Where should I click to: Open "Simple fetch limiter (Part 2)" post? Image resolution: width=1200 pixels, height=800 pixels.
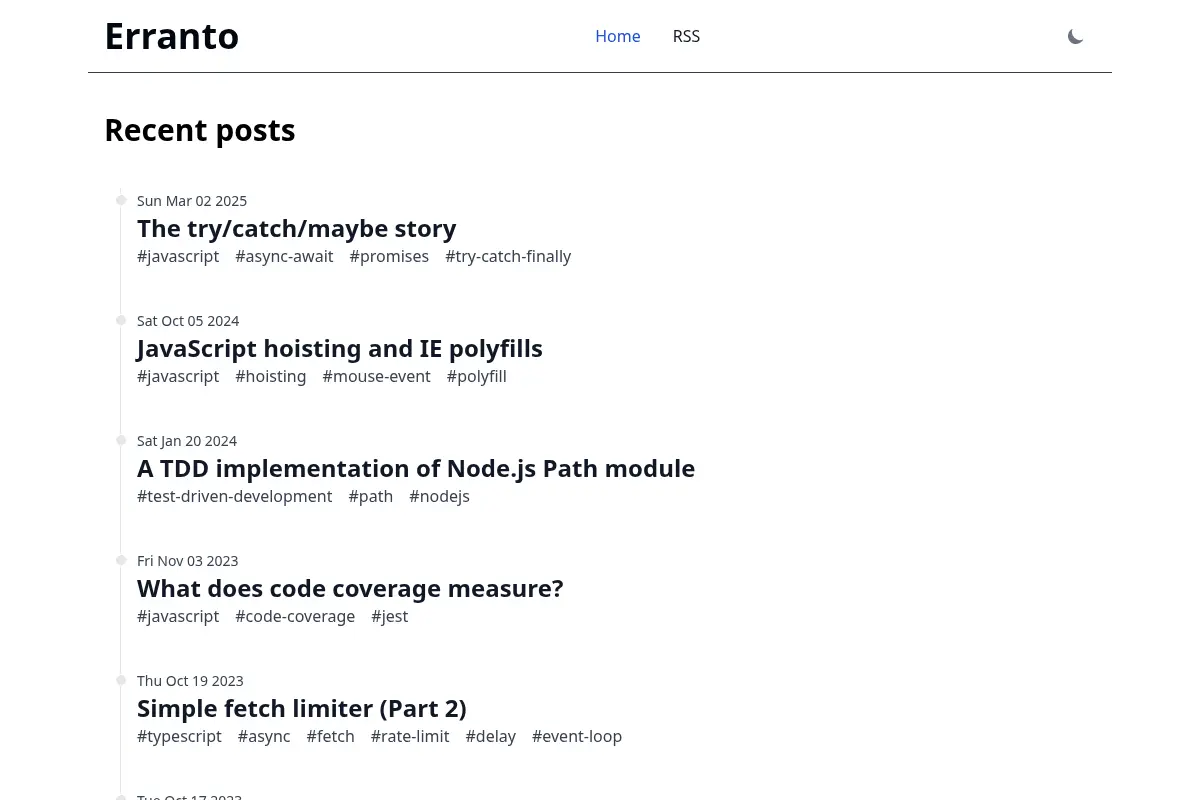(x=302, y=708)
